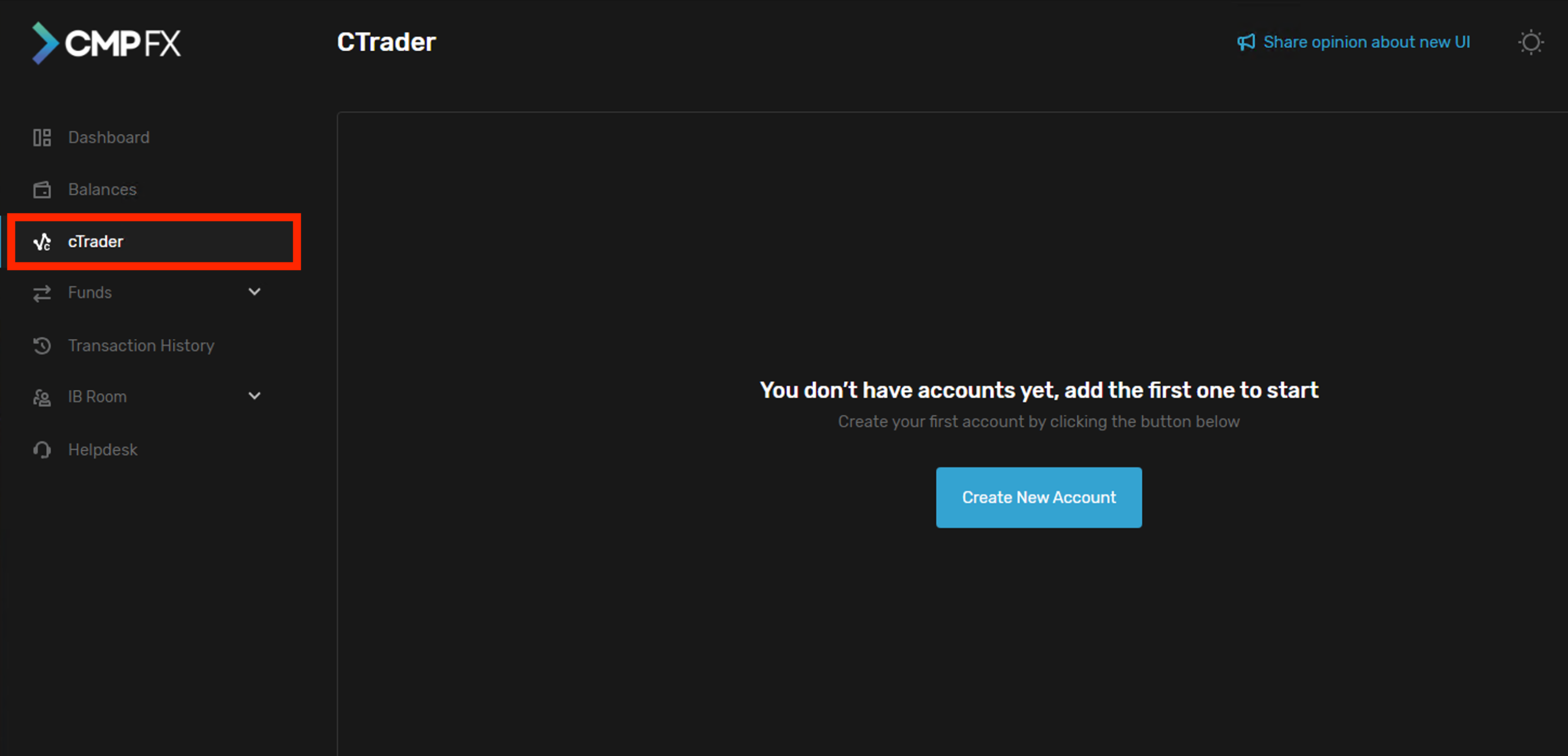The width and height of the screenshot is (1568, 756).
Task: Click the cTrader chart icon
Action: click(42, 242)
